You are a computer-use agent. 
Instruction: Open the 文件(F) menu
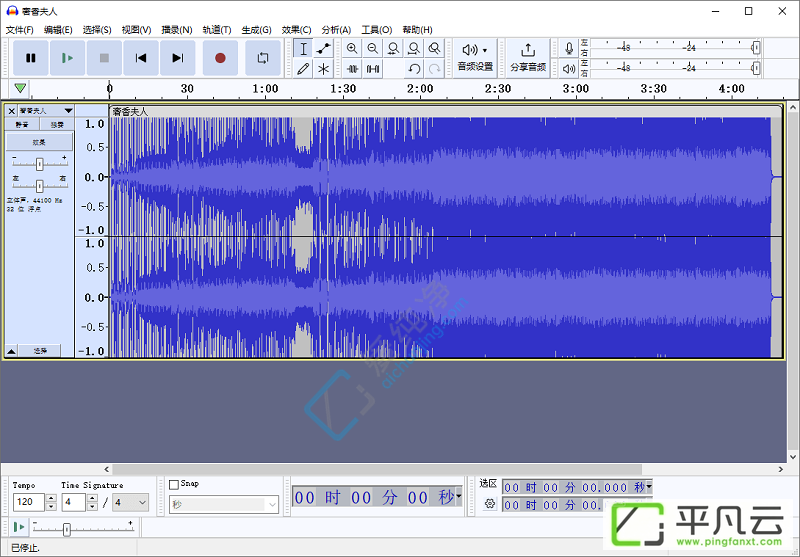coord(20,30)
